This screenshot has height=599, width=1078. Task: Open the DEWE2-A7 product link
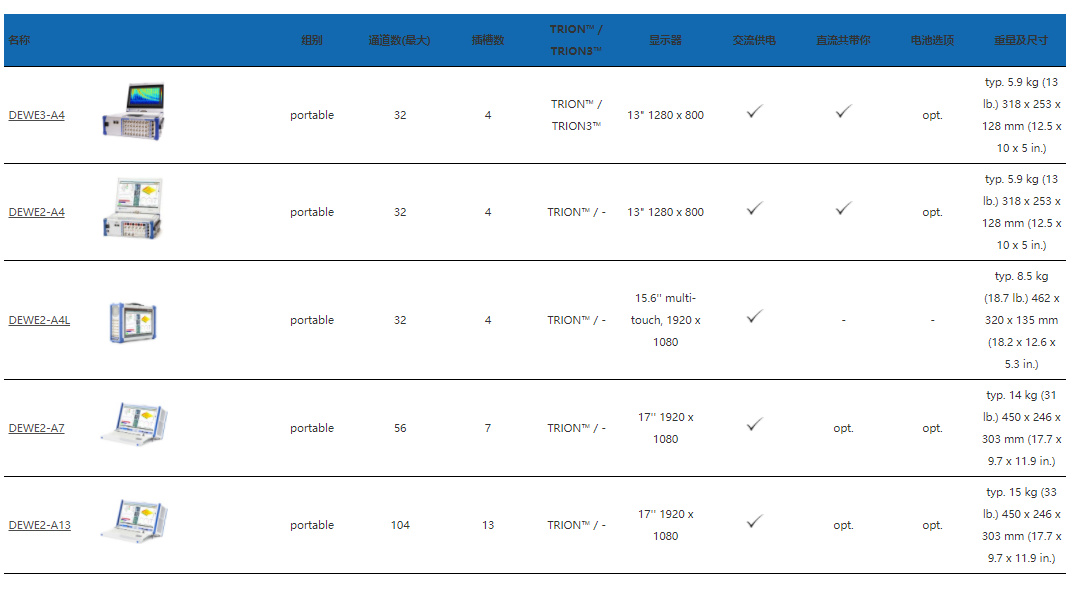point(36,428)
